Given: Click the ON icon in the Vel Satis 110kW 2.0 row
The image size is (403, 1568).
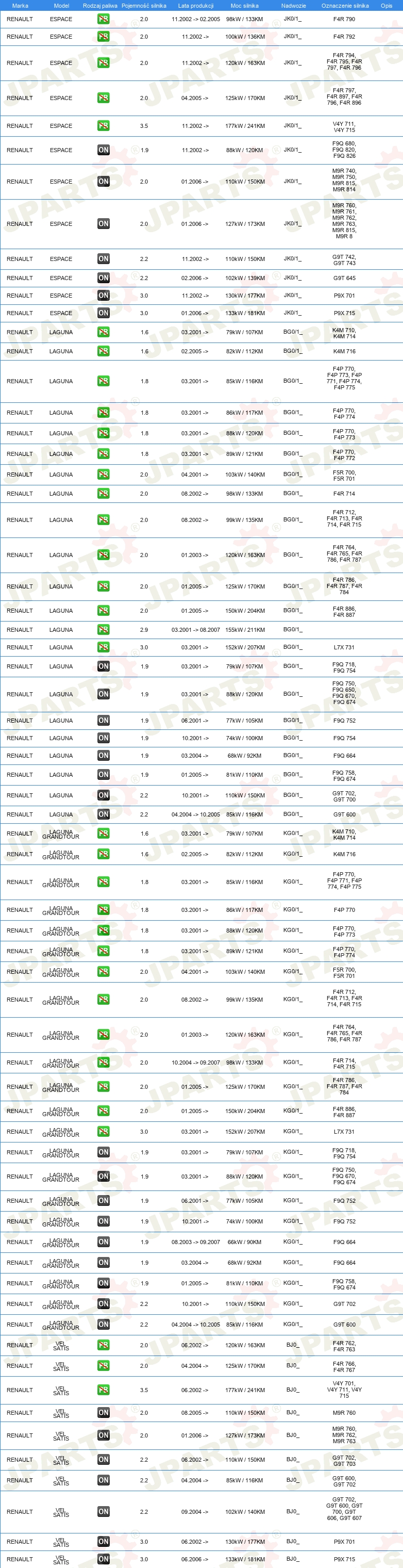Looking at the screenshot, I should 104,1412.
